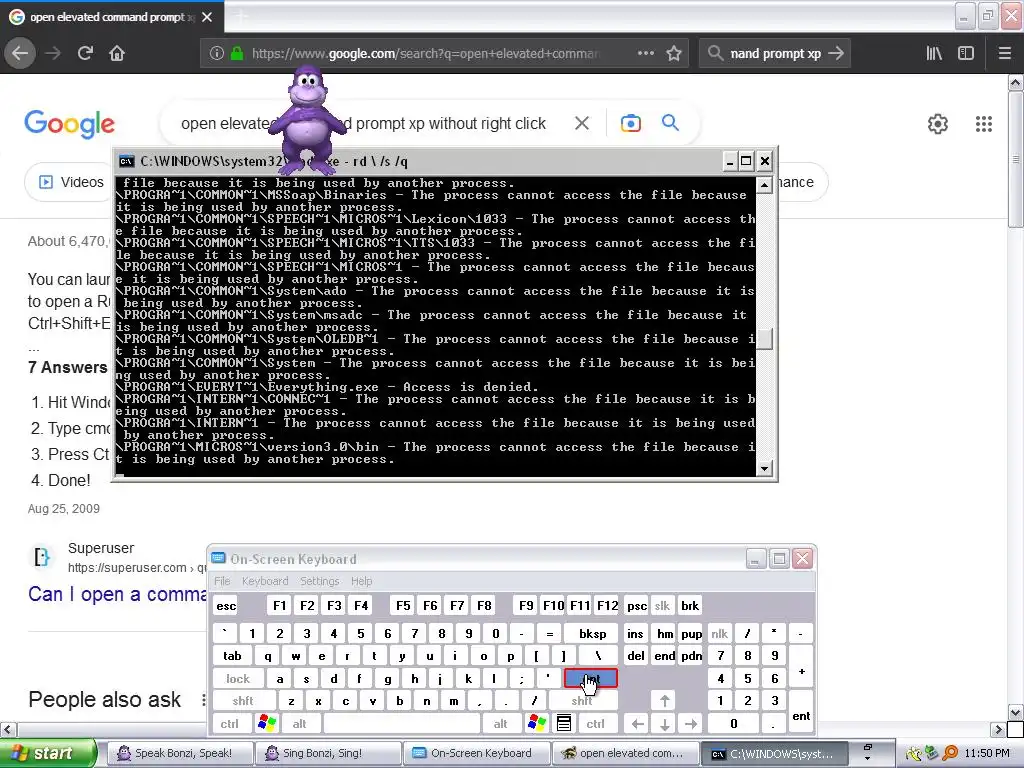Toggle the left ctrl key on keyboard
This screenshot has height=768, width=1024.
pos(229,724)
